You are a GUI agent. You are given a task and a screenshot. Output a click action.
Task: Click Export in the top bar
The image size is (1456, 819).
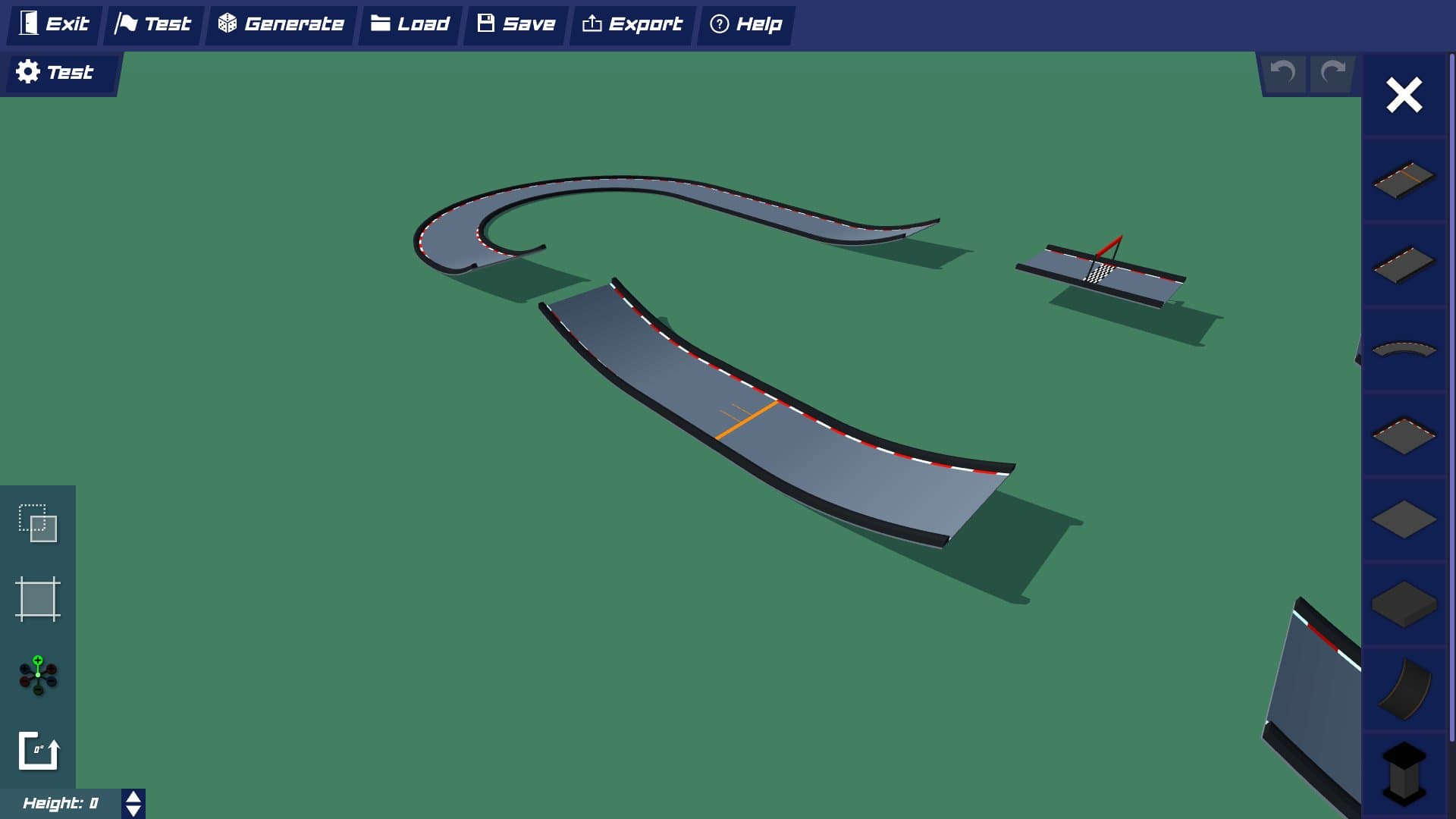click(632, 24)
